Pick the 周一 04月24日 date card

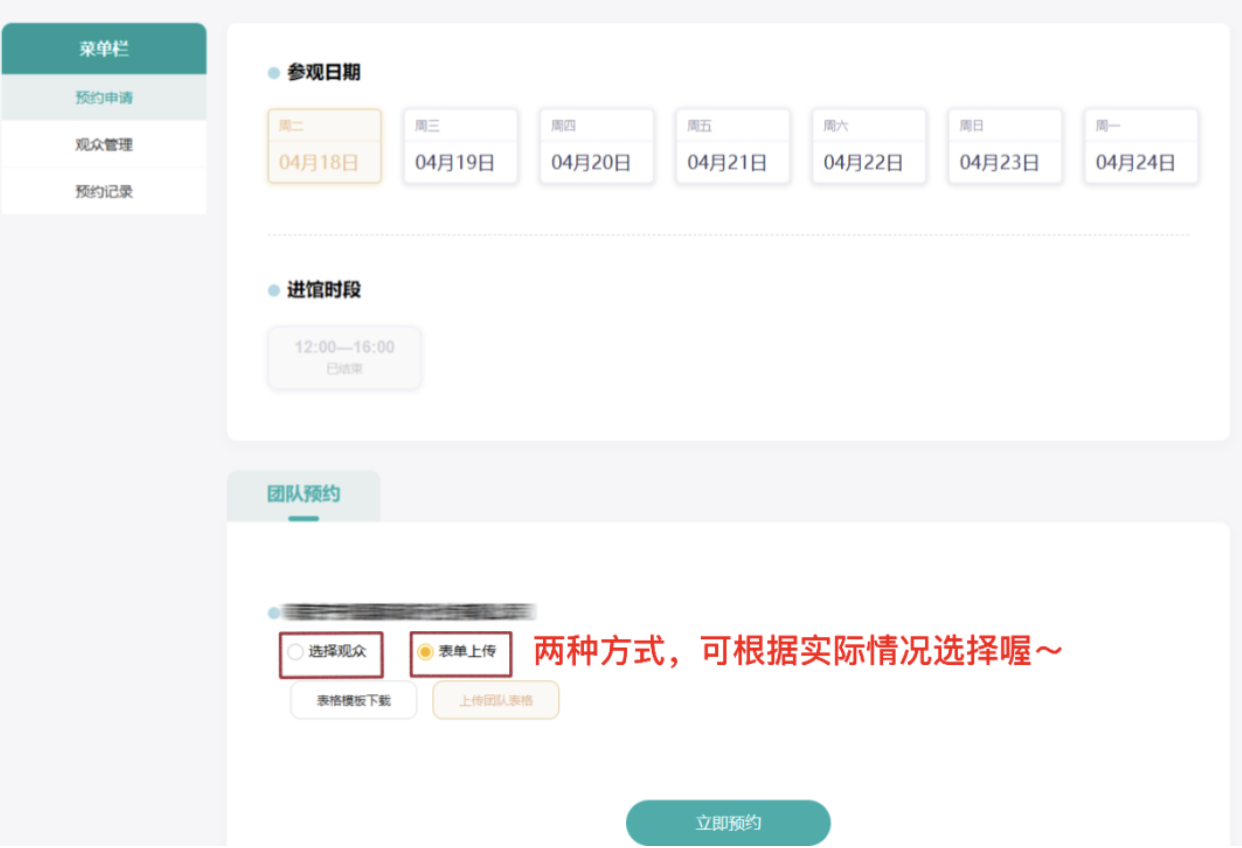(x=1140, y=146)
